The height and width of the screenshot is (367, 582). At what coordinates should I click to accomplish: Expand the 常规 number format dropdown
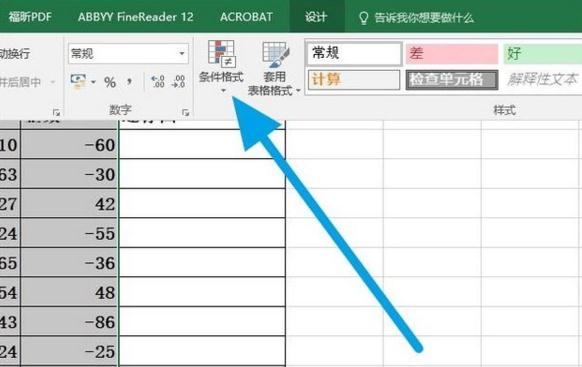pos(182,53)
